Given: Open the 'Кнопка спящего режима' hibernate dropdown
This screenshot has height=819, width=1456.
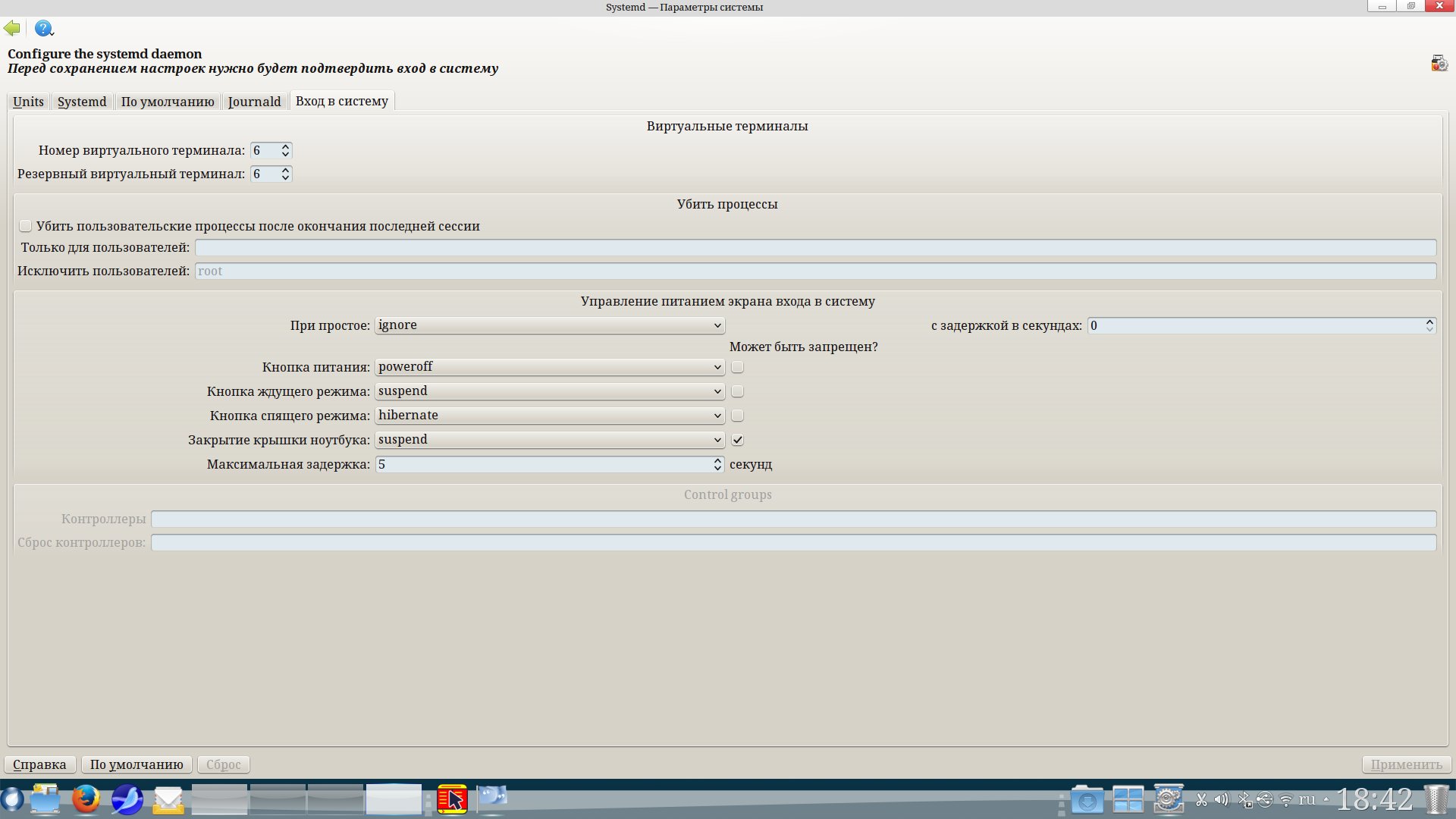Looking at the screenshot, I should pos(549,416).
